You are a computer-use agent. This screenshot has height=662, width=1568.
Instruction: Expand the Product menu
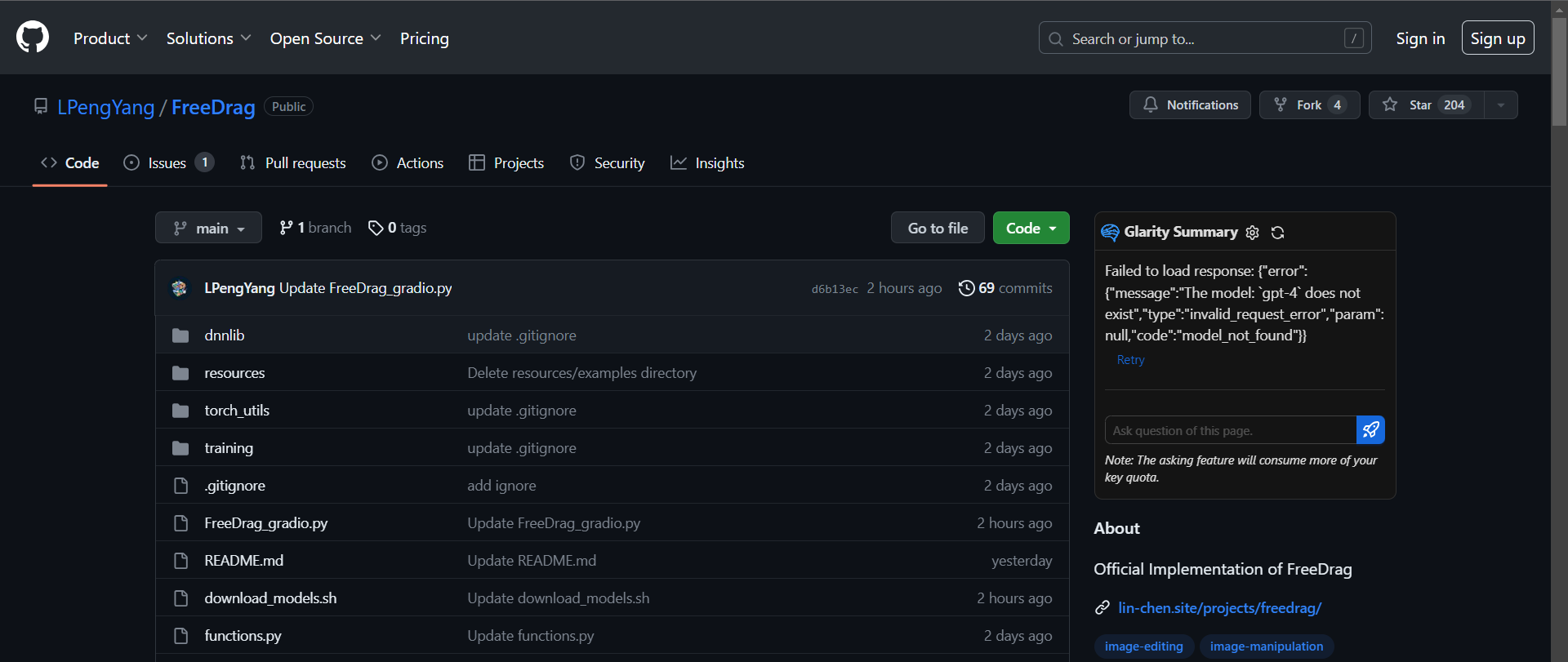click(110, 38)
